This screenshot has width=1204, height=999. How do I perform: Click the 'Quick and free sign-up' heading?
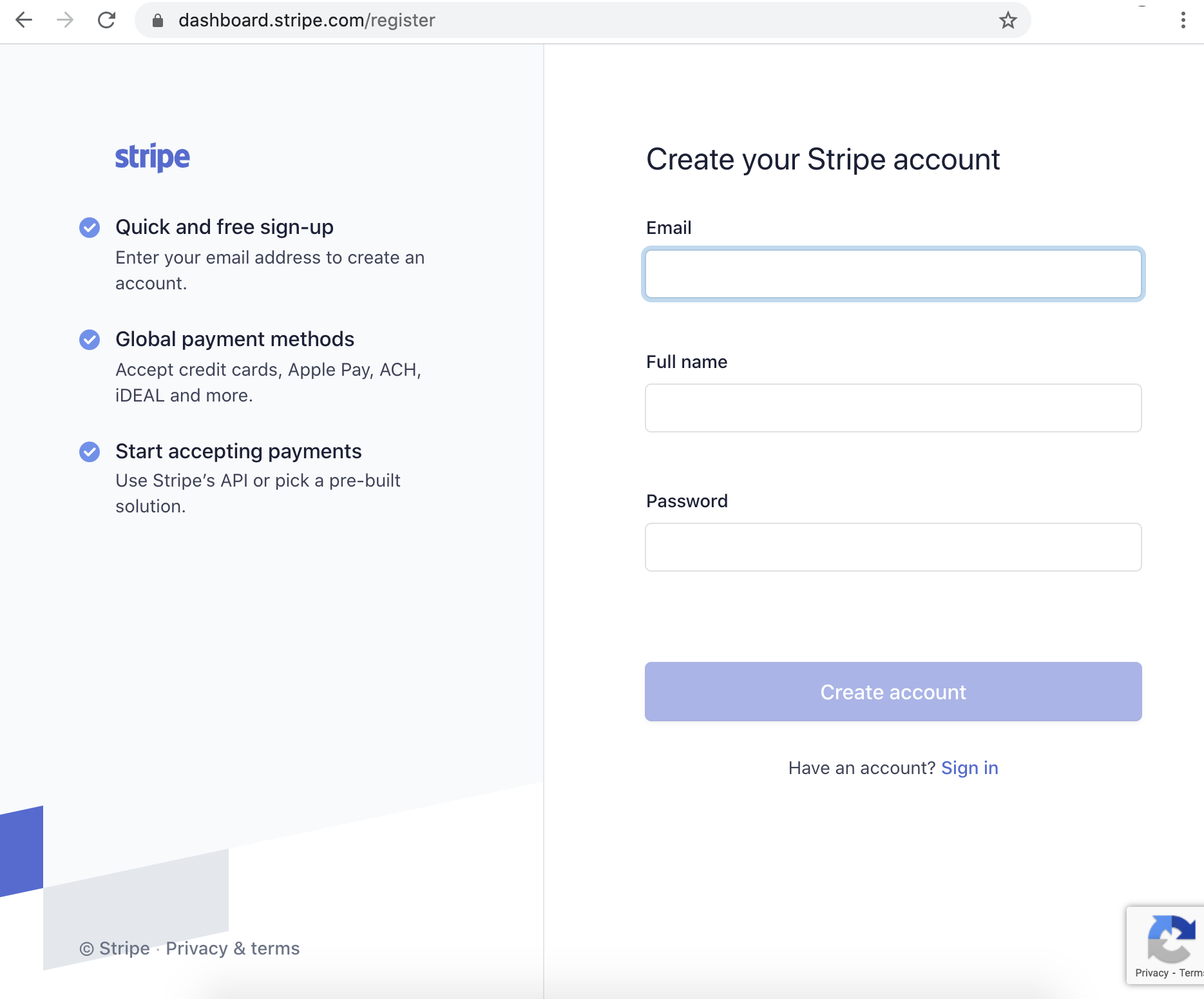point(224,227)
